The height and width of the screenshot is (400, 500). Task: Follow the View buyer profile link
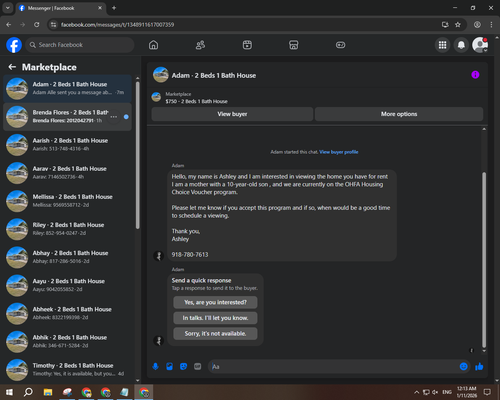339,152
